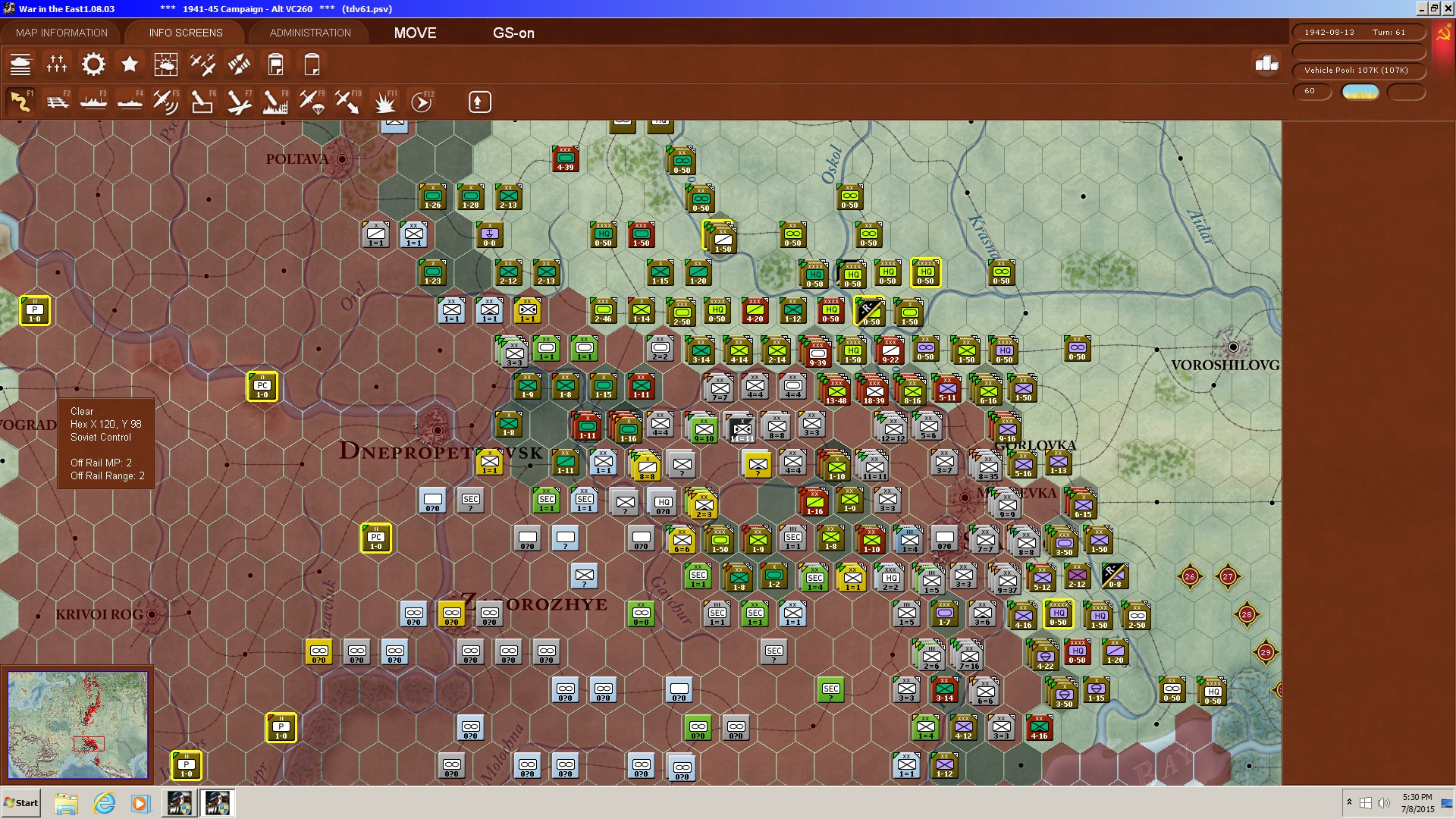The width and height of the screenshot is (1456, 819).
Task: Click the weather condition indicator
Action: point(1360,92)
